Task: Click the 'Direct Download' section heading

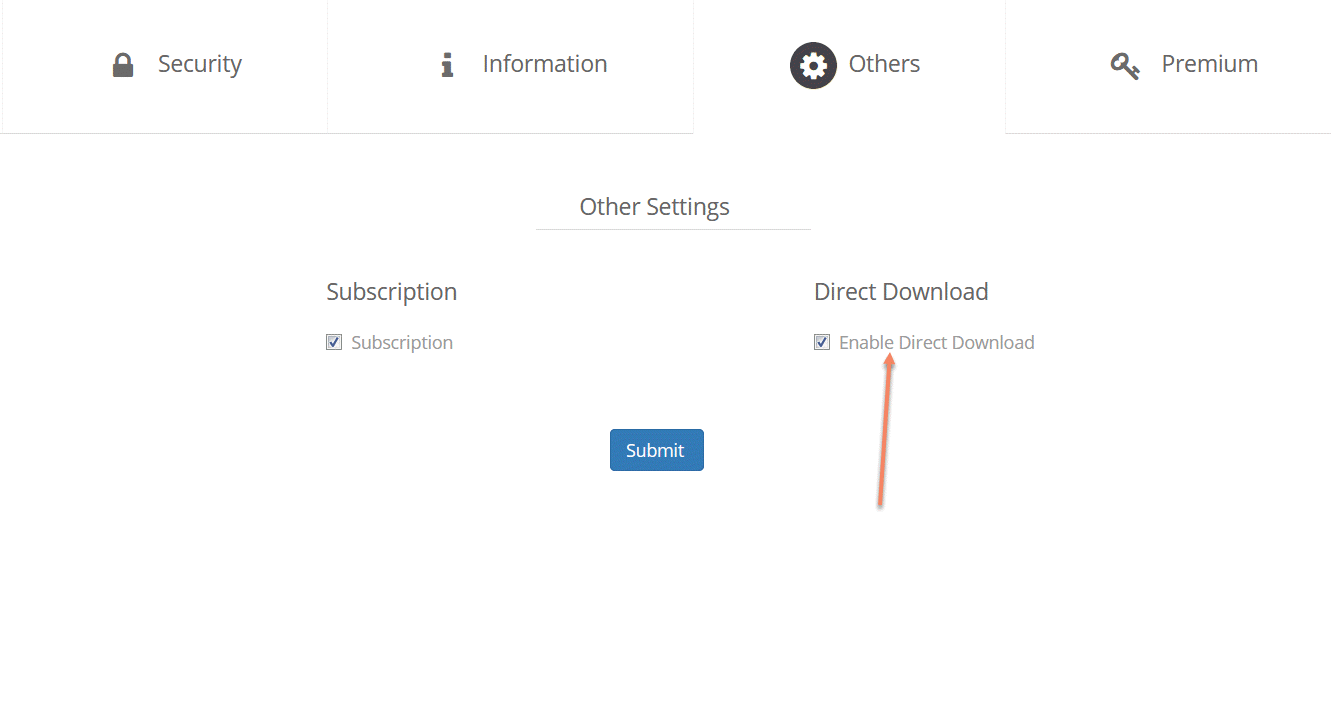Action: coord(901,292)
